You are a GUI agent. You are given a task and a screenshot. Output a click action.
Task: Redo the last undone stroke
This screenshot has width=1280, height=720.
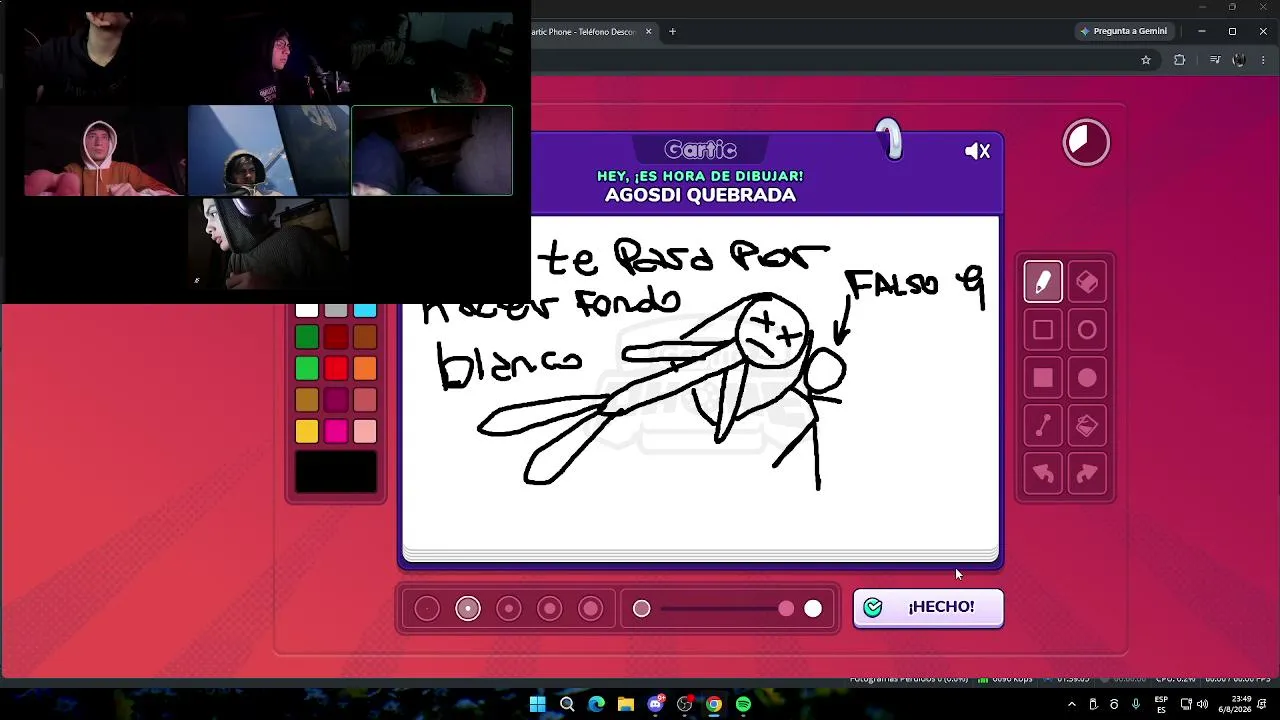coord(1087,474)
